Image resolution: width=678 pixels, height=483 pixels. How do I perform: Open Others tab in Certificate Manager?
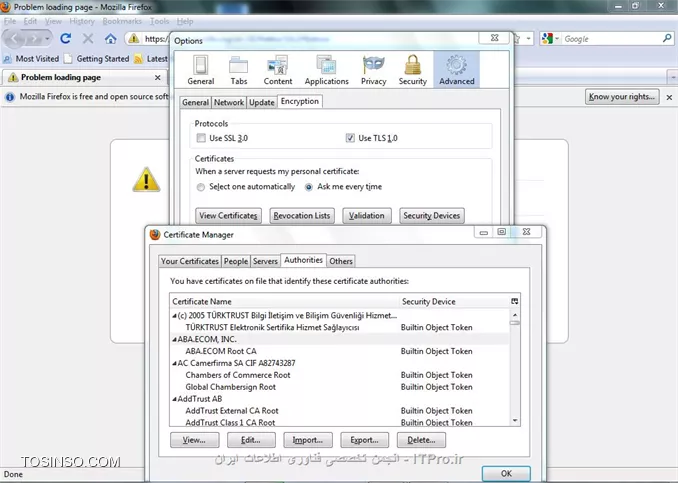coord(341,261)
